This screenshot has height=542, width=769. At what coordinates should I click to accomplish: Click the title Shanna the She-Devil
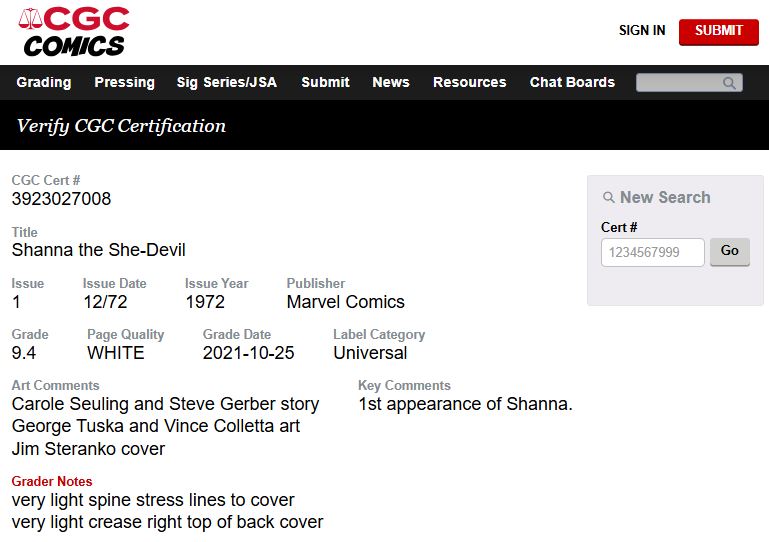point(98,250)
